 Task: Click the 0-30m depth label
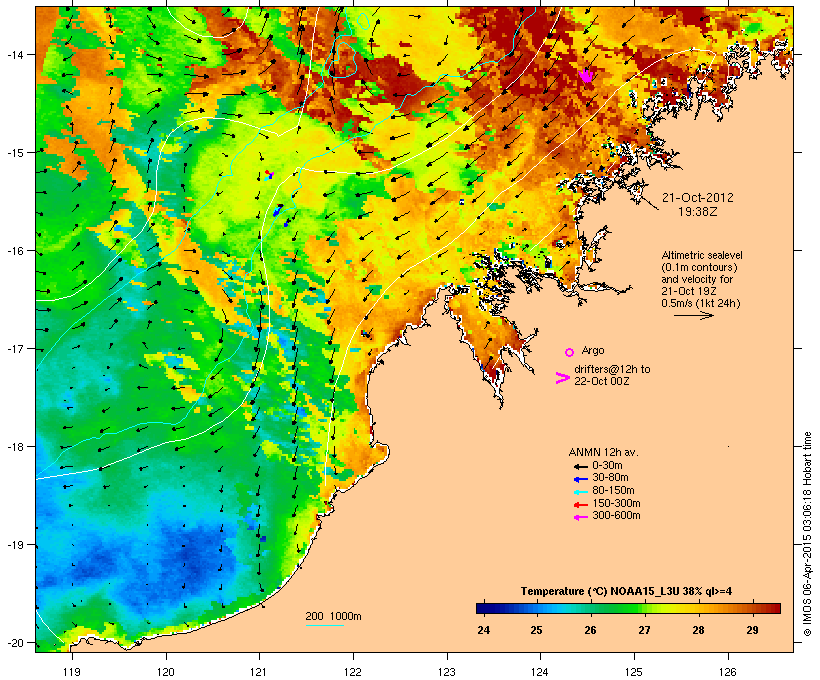(607, 466)
